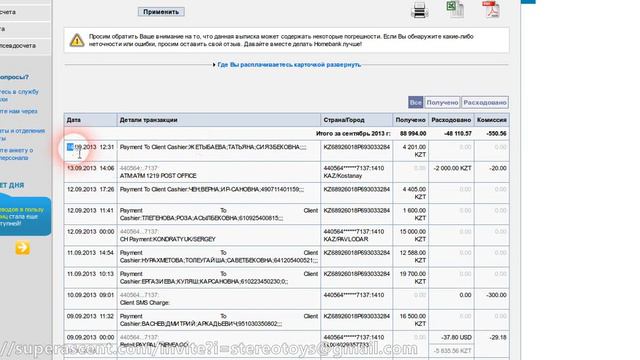The image size is (640, 360).
Task: Click KAZ/PAVLODAR location cell
Action: pos(346,239)
